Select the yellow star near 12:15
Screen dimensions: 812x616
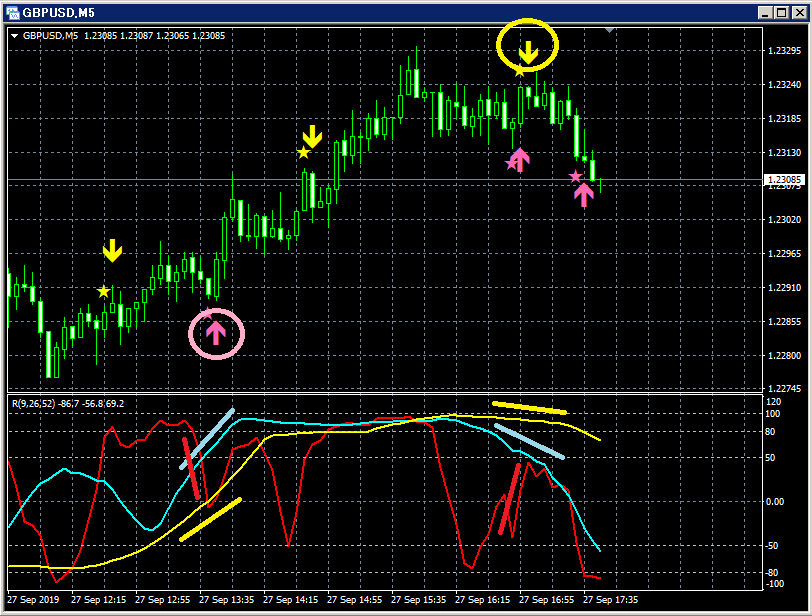click(104, 292)
